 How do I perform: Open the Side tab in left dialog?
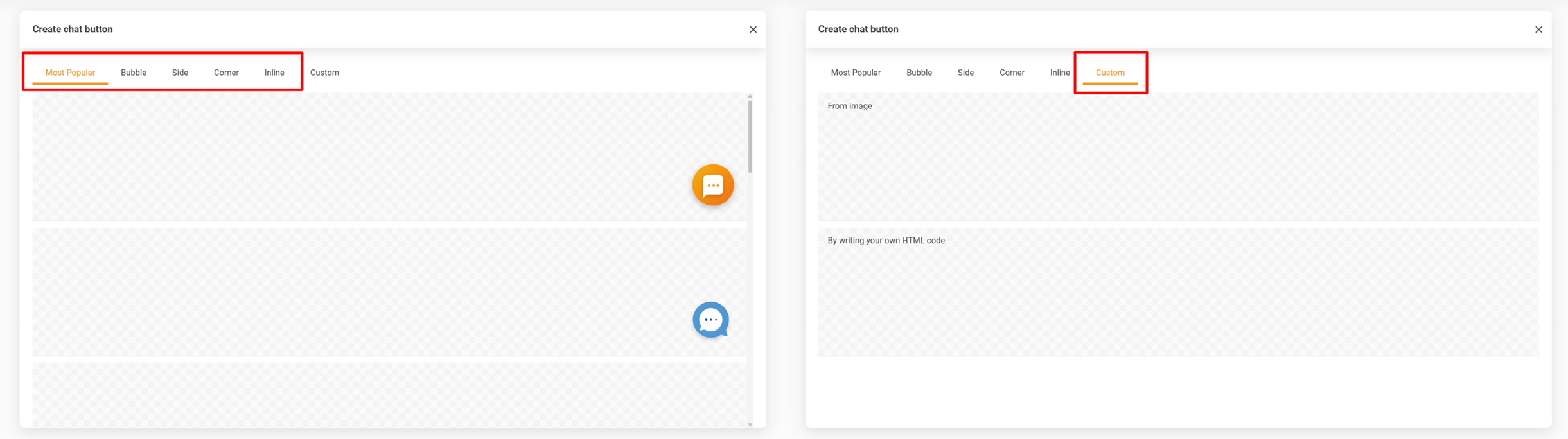tap(180, 73)
